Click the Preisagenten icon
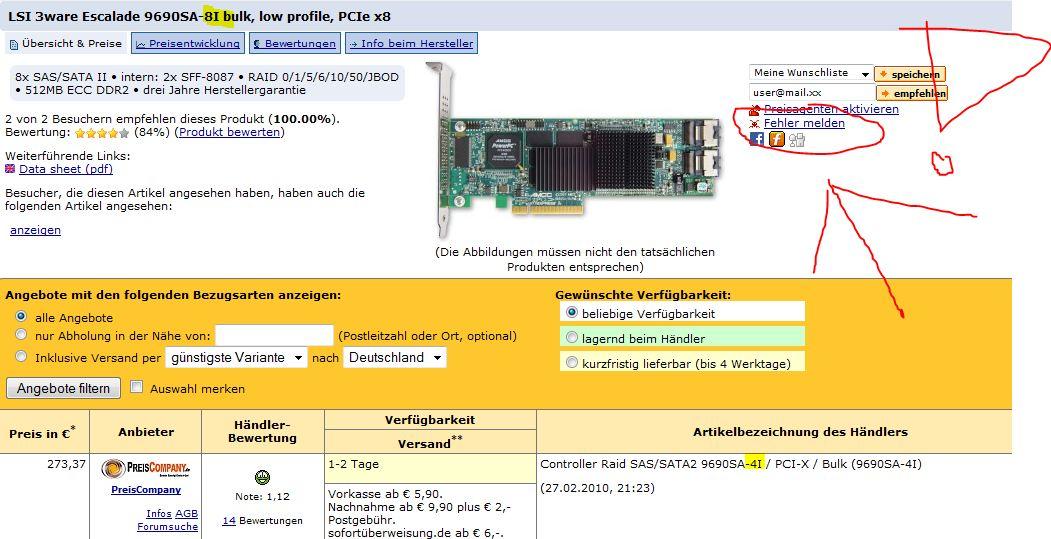Image resolution: width=1051 pixels, height=539 pixels. (x=755, y=109)
